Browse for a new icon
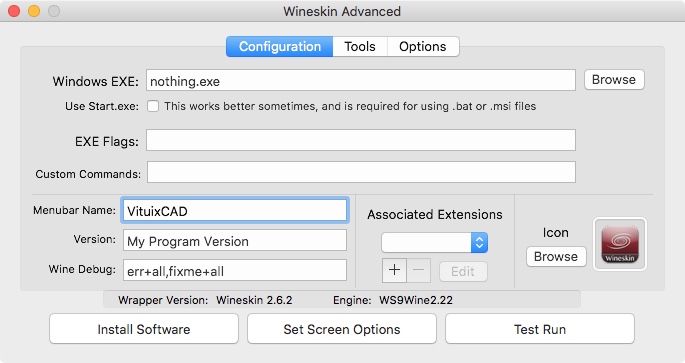 coord(556,256)
